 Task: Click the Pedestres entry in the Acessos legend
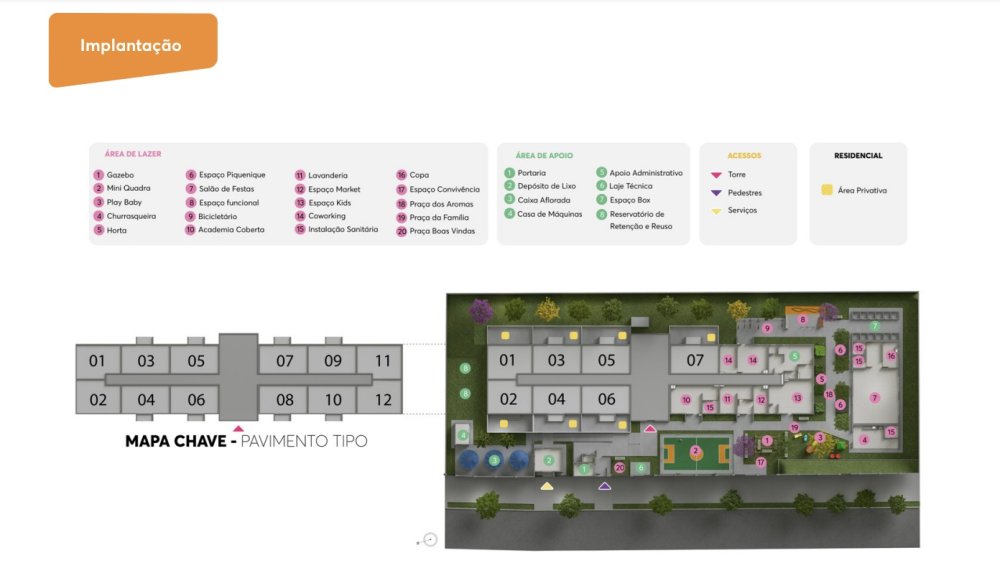click(x=744, y=193)
